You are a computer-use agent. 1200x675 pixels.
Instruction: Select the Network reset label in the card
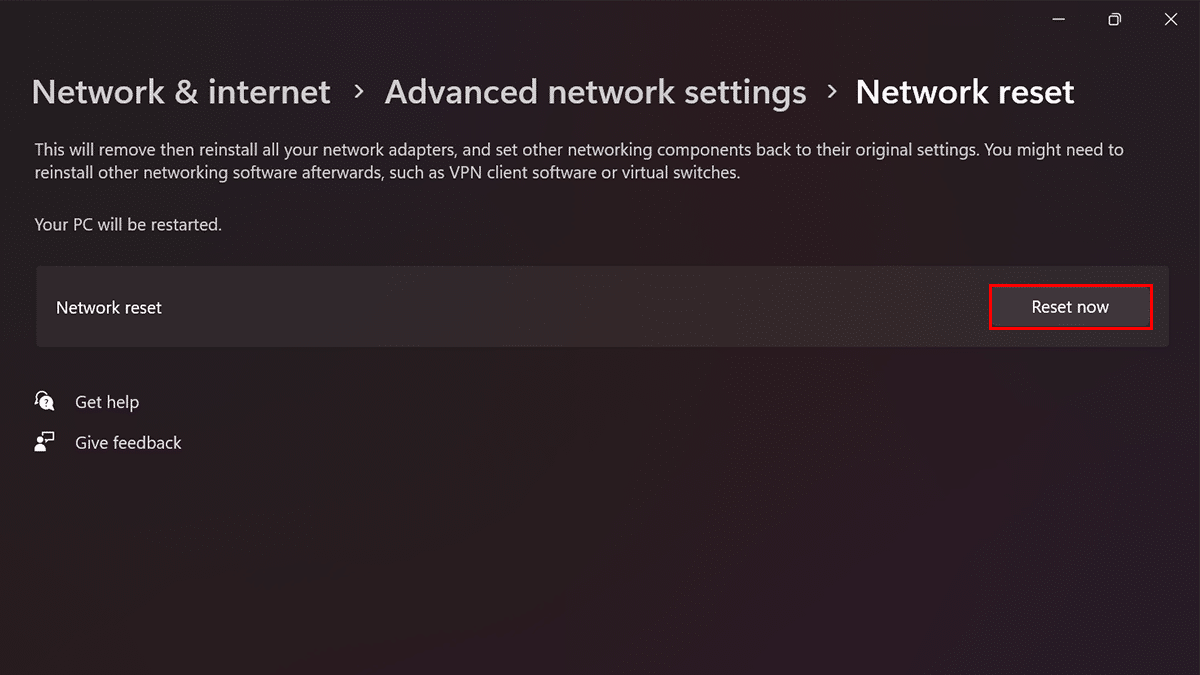109,307
